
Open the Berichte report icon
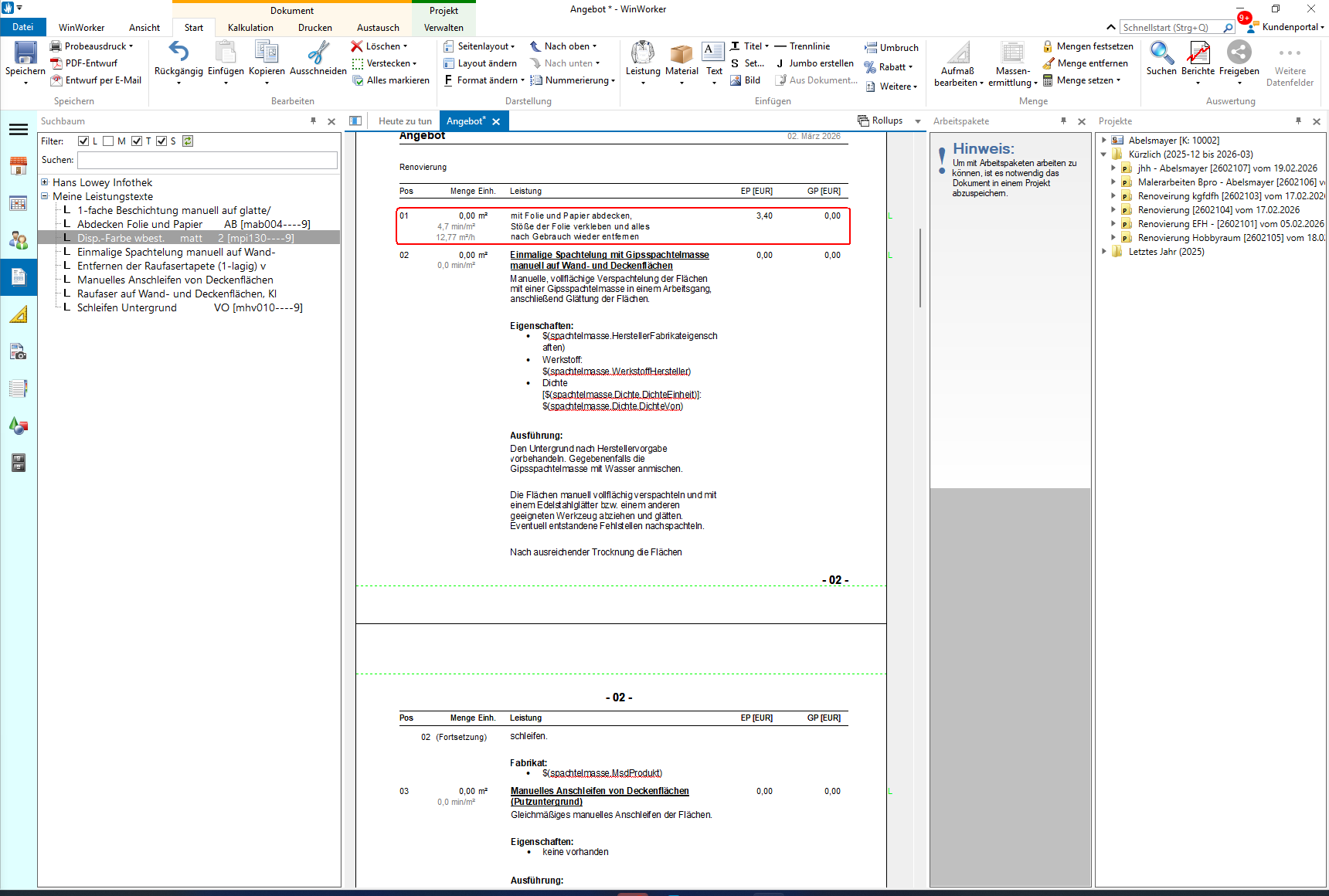pos(1198,53)
